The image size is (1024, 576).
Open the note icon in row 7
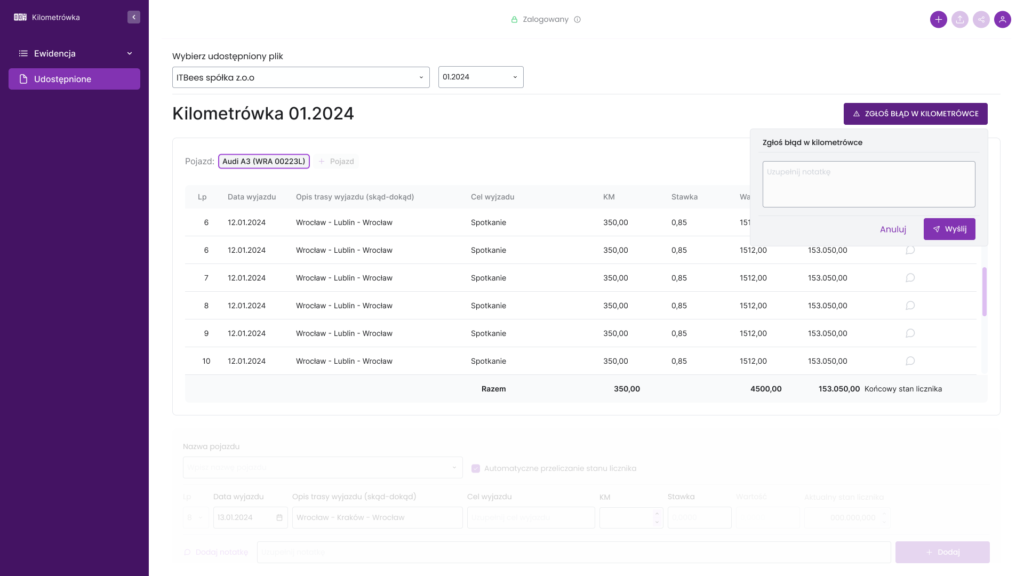point(910,278)
